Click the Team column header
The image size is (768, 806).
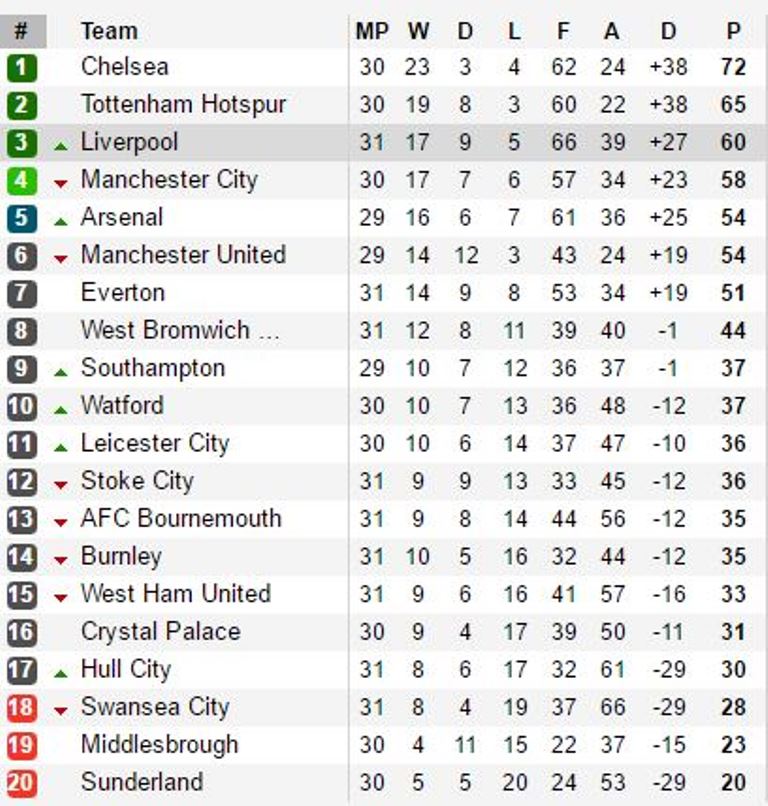point(109,31)
